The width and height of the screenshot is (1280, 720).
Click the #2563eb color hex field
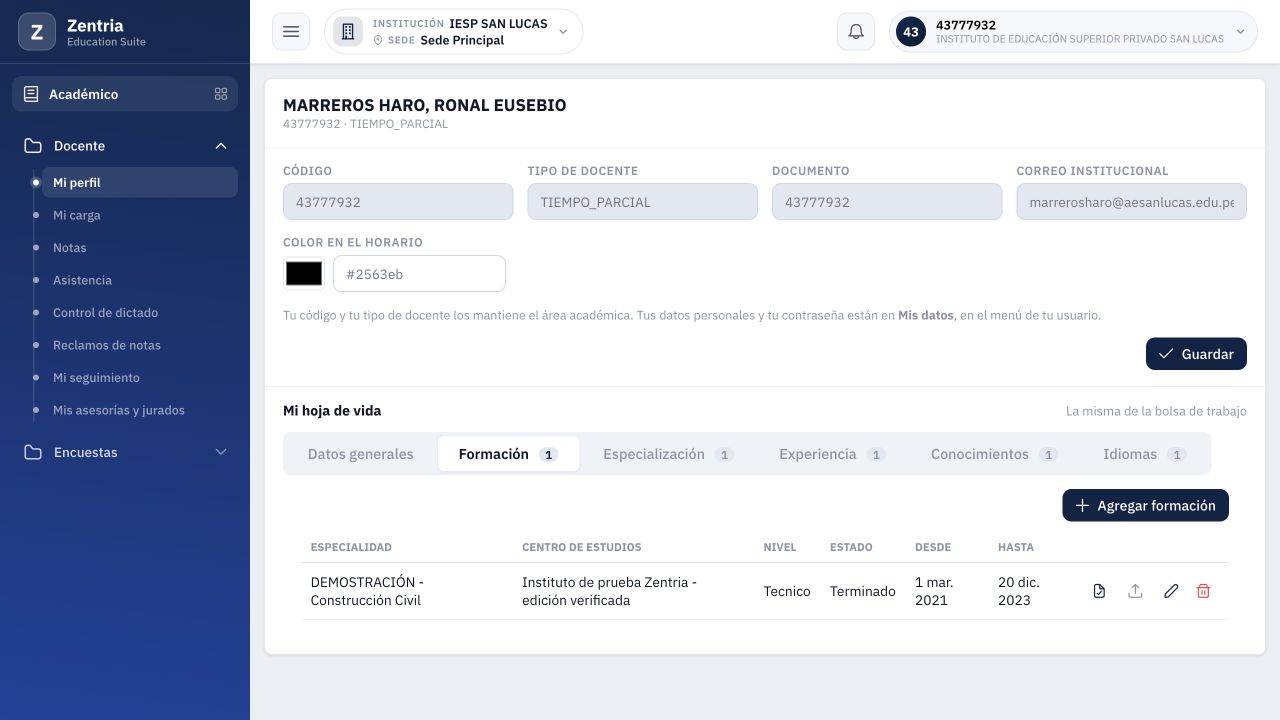point(419,273)
